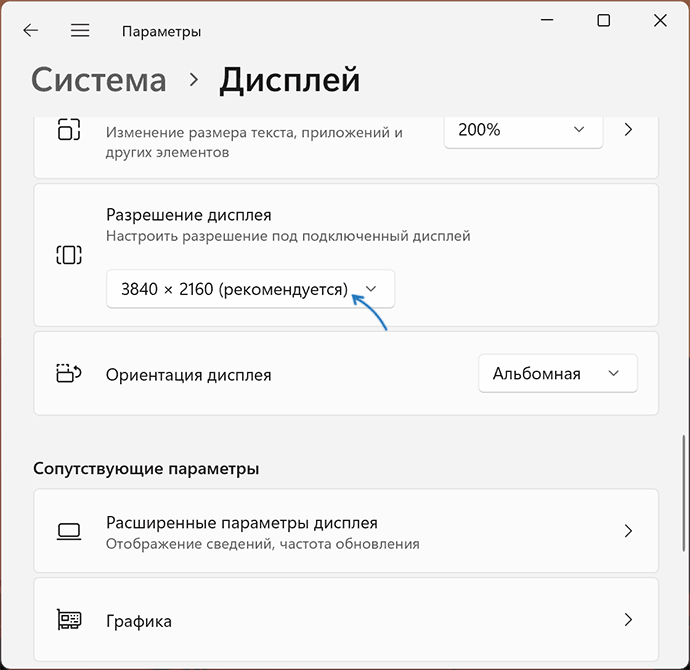Click the display orientation icon
This screenshot has height=670, width=690.
pos(68,374)
